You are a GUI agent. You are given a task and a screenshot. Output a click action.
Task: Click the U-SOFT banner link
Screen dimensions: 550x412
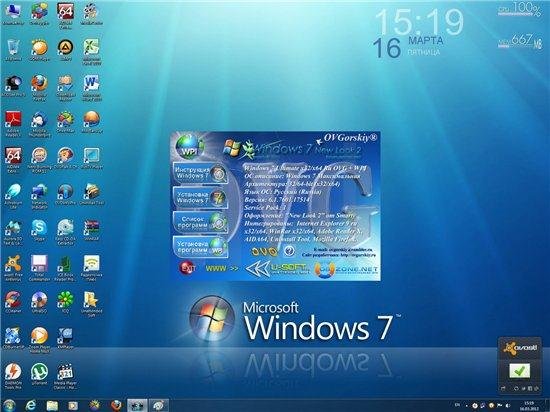[278, 269]
